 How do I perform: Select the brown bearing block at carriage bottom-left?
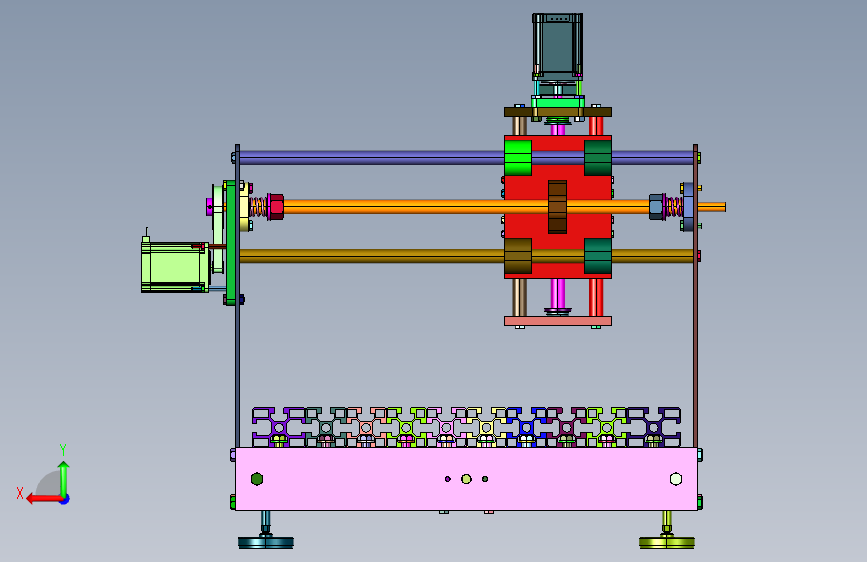518,256
